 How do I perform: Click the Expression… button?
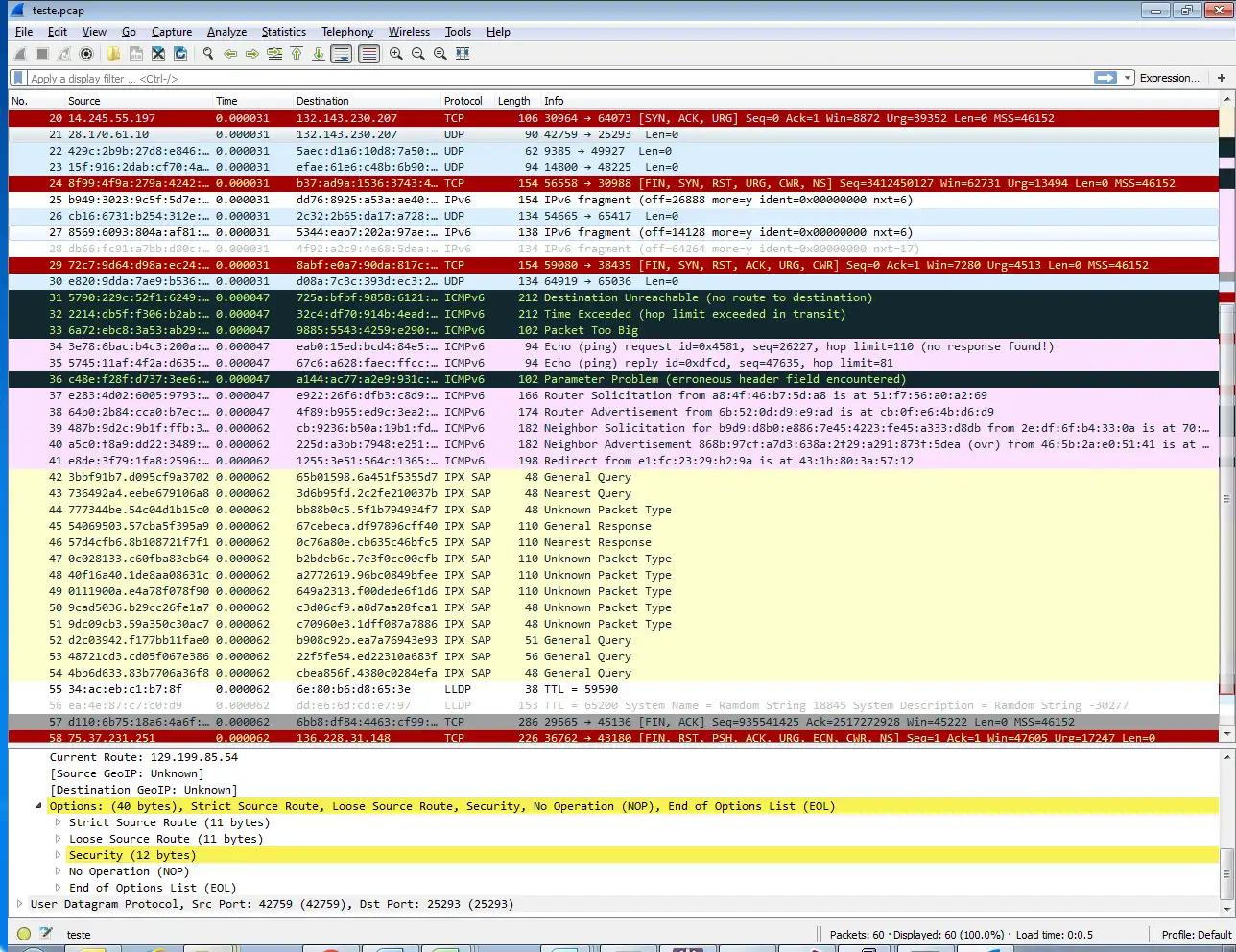1169,78
